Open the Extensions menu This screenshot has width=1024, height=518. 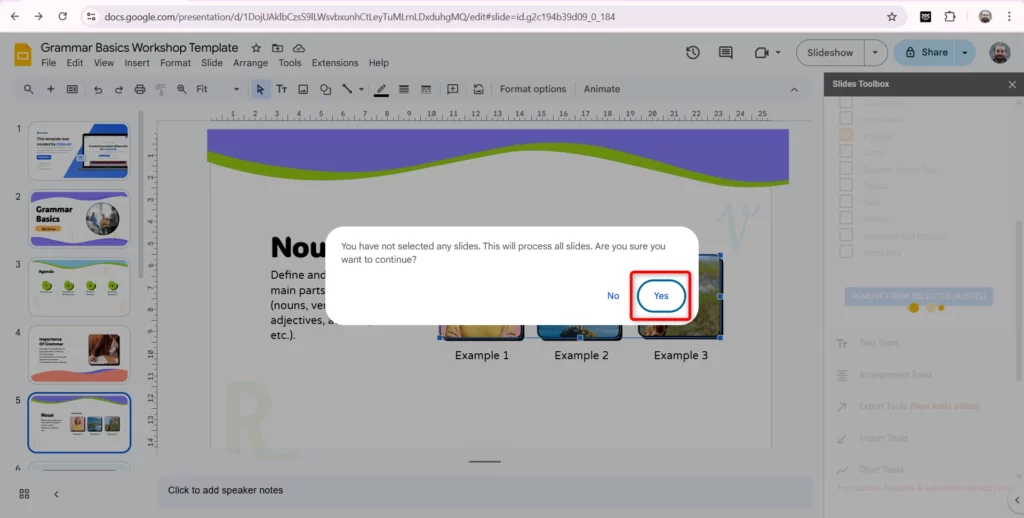click(334, 63)
